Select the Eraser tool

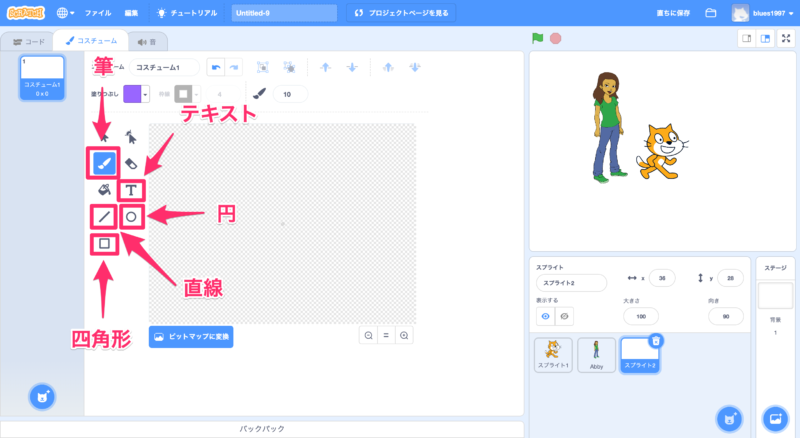click(131, 162)
